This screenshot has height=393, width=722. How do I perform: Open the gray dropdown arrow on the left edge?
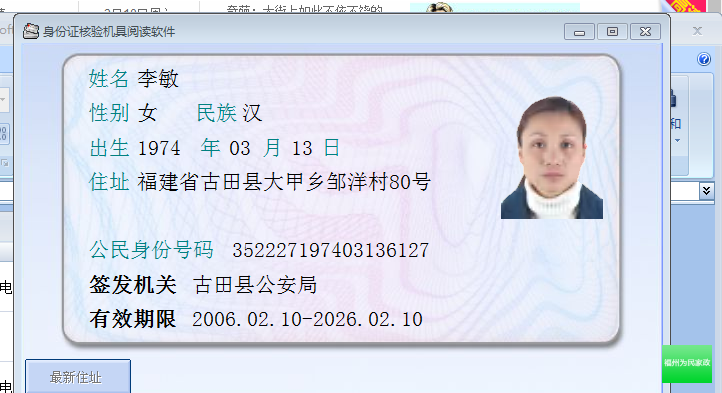pyautogui.click(x=3, y=99)
